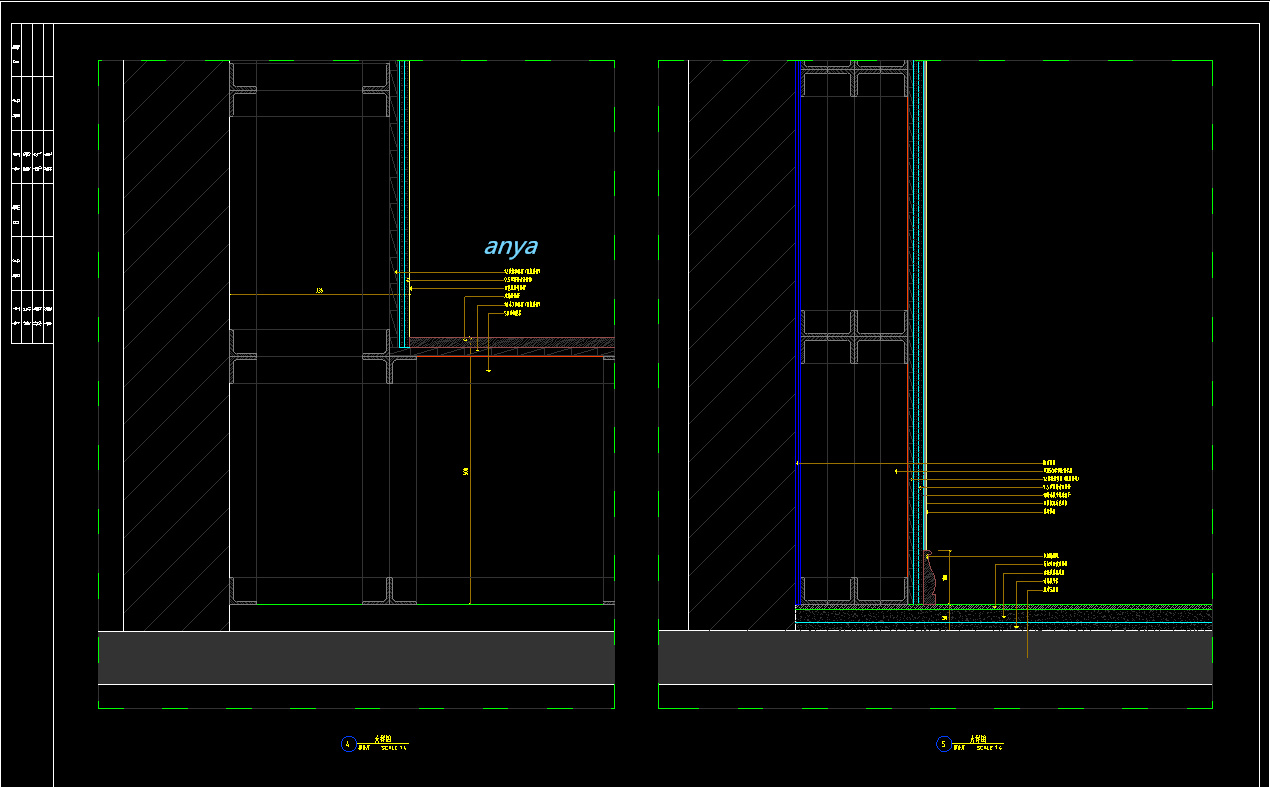The width and height of the screenshot is (1270, 787).
Task: Select the blue "anya" watermark text
Action: pyautogui.click(x=511, y=246)
